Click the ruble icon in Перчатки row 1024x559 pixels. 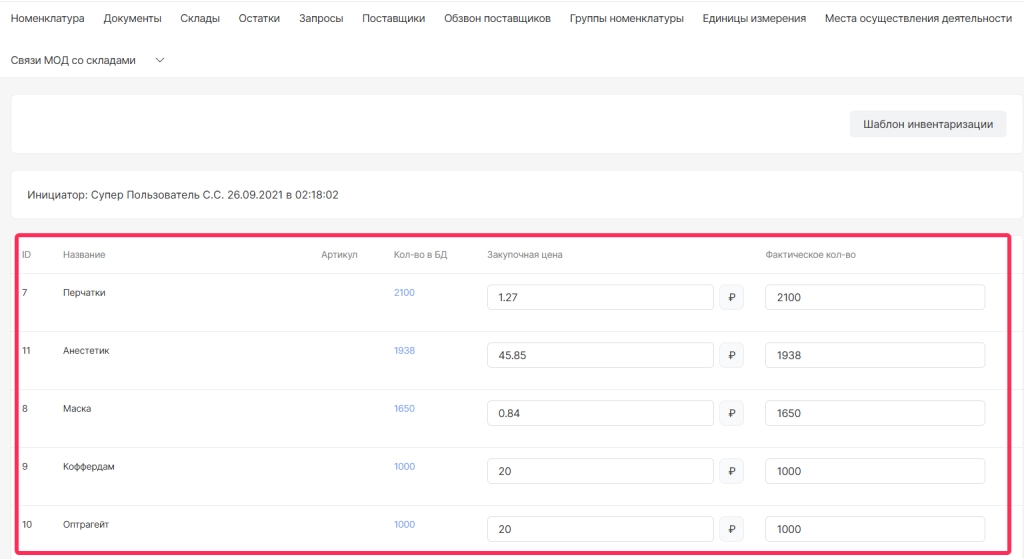click(x=731, y=297)
